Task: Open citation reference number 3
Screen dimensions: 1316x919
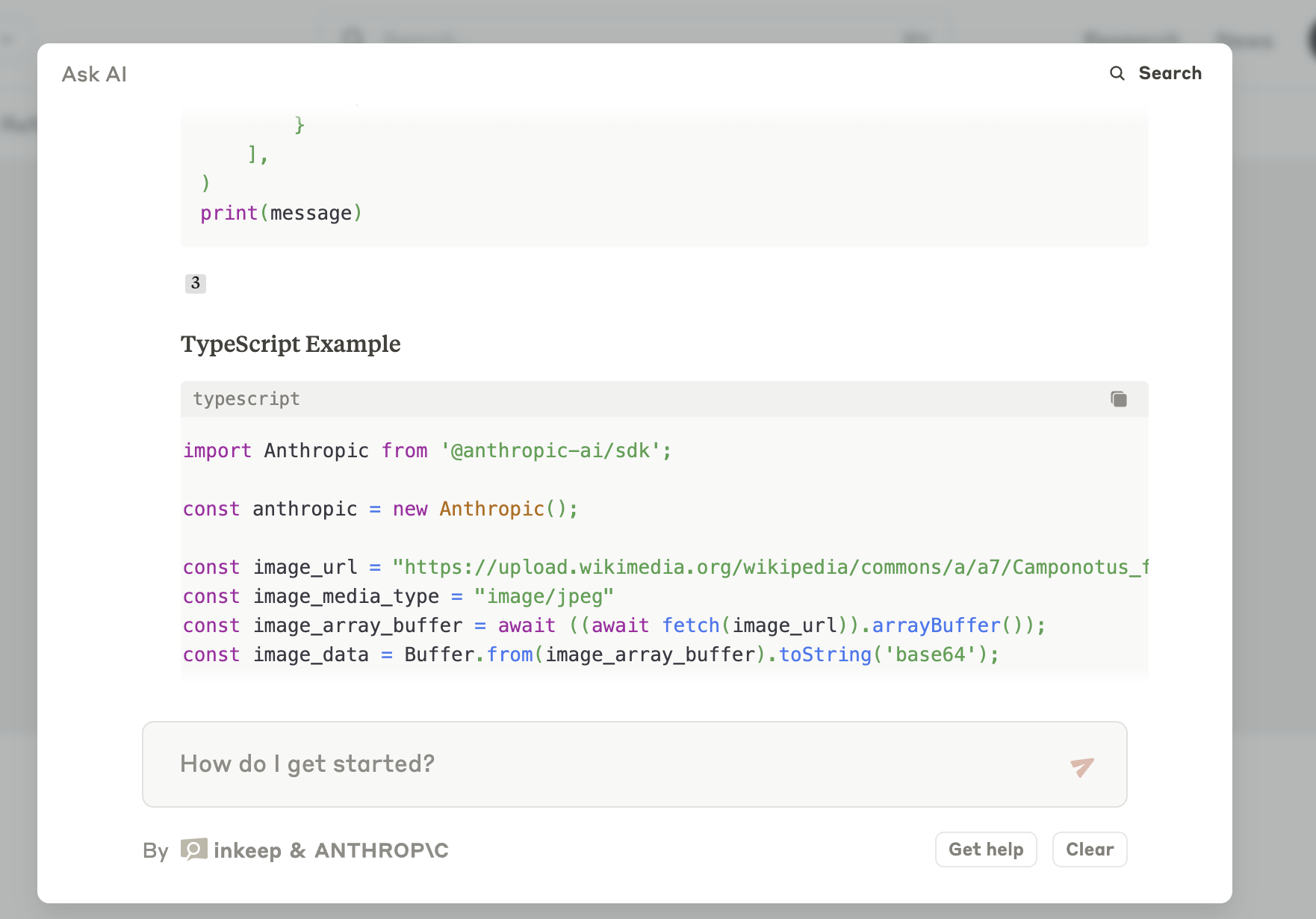Action: (x=196, y=283)
